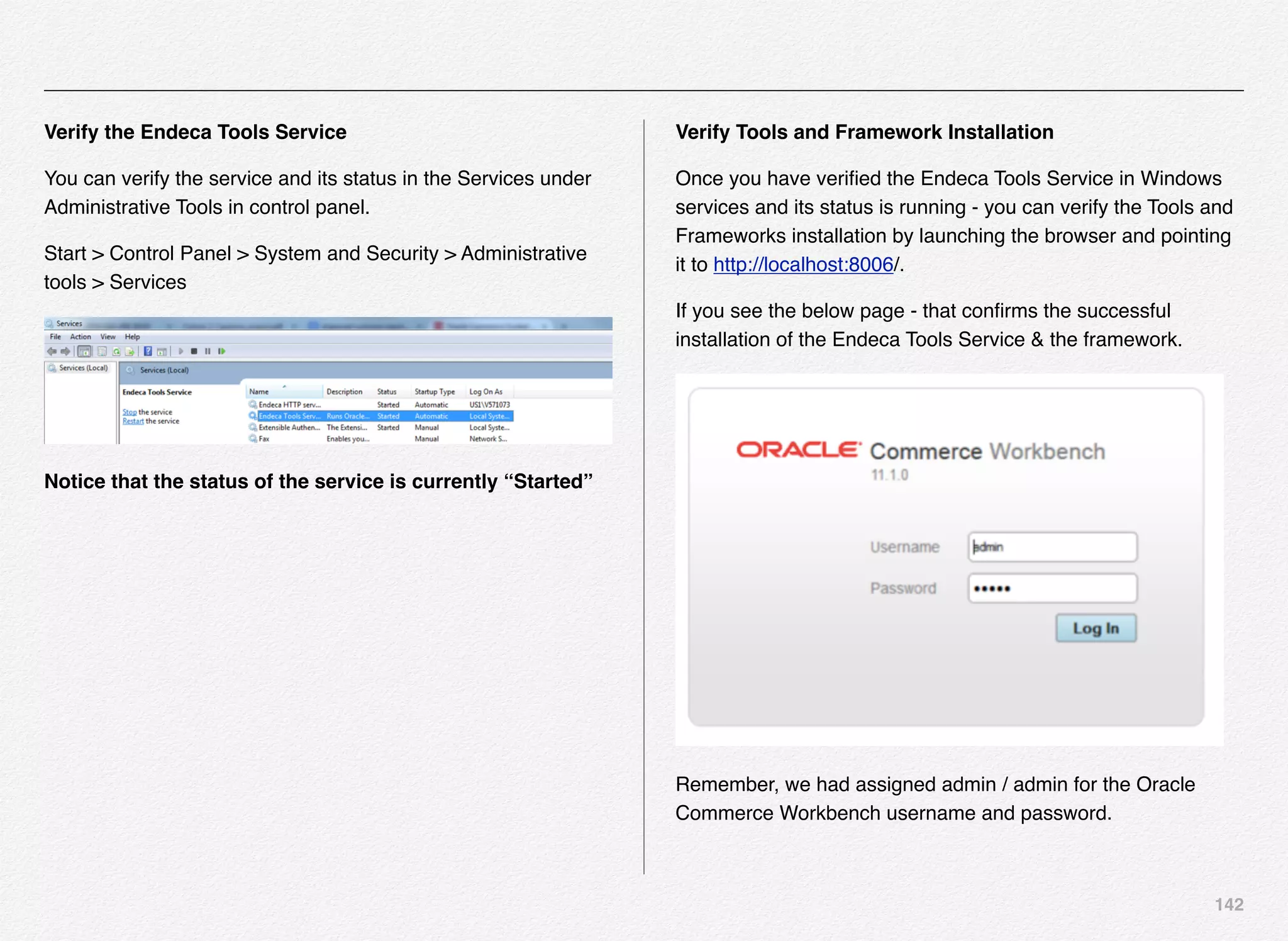Click the gear icon beside Endeca Tools Service row
Viewport: 1288px width, 941px height.
pyautogui.click(x=253, y=416)
